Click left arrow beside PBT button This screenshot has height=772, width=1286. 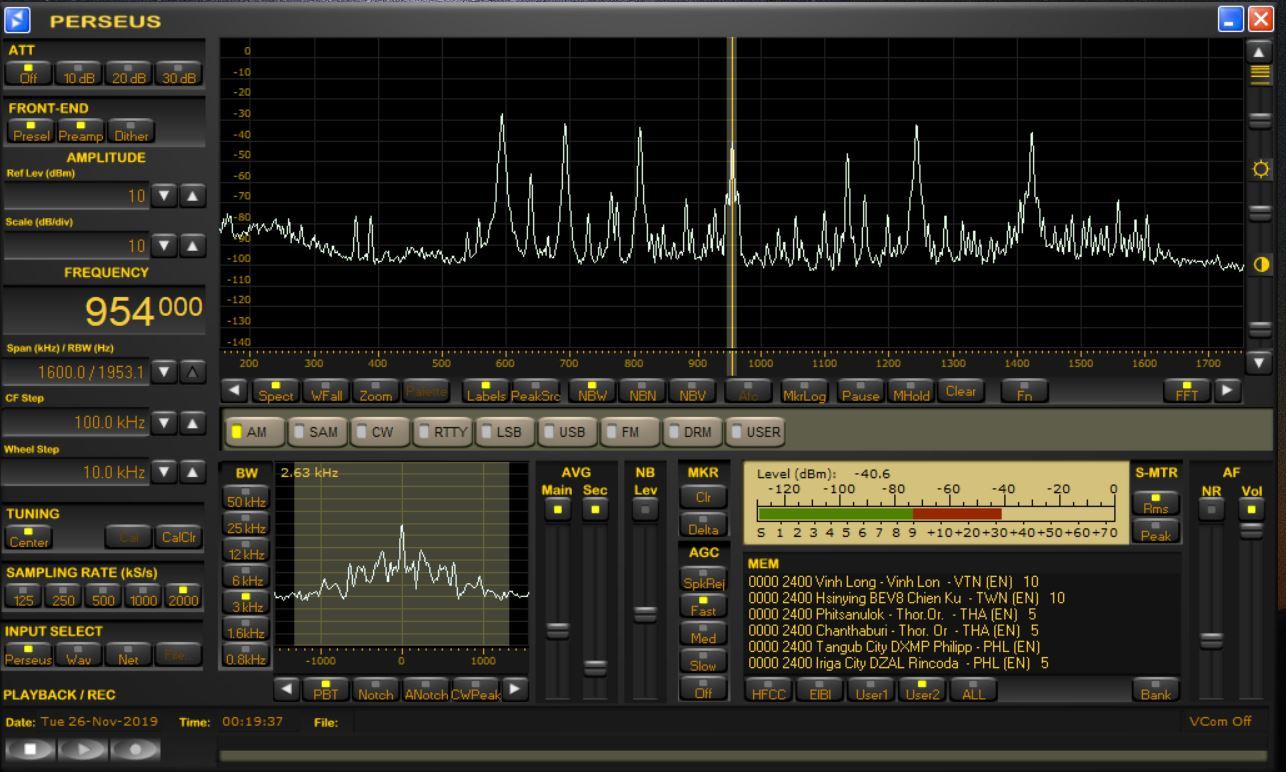(287, 689)
